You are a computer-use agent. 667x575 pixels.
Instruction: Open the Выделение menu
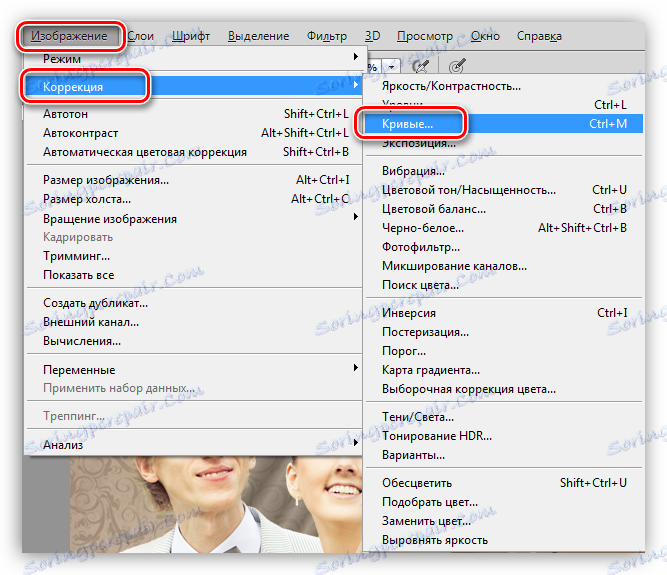click(258, 36)
